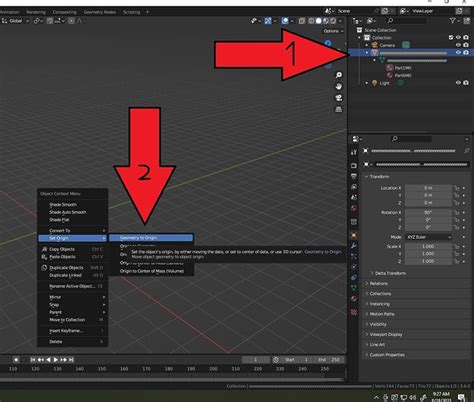Click the Location X value field

click(428, 188)
